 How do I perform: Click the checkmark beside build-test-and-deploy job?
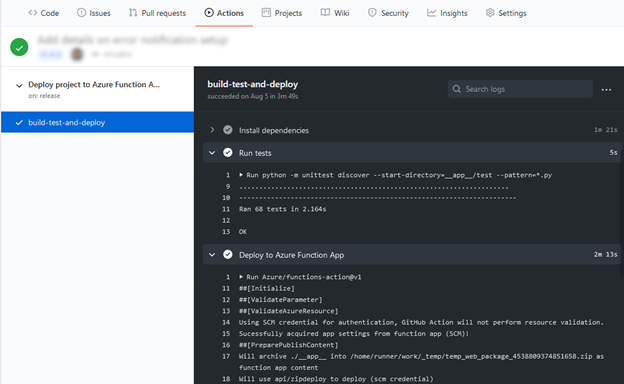(x=19, y=123)
